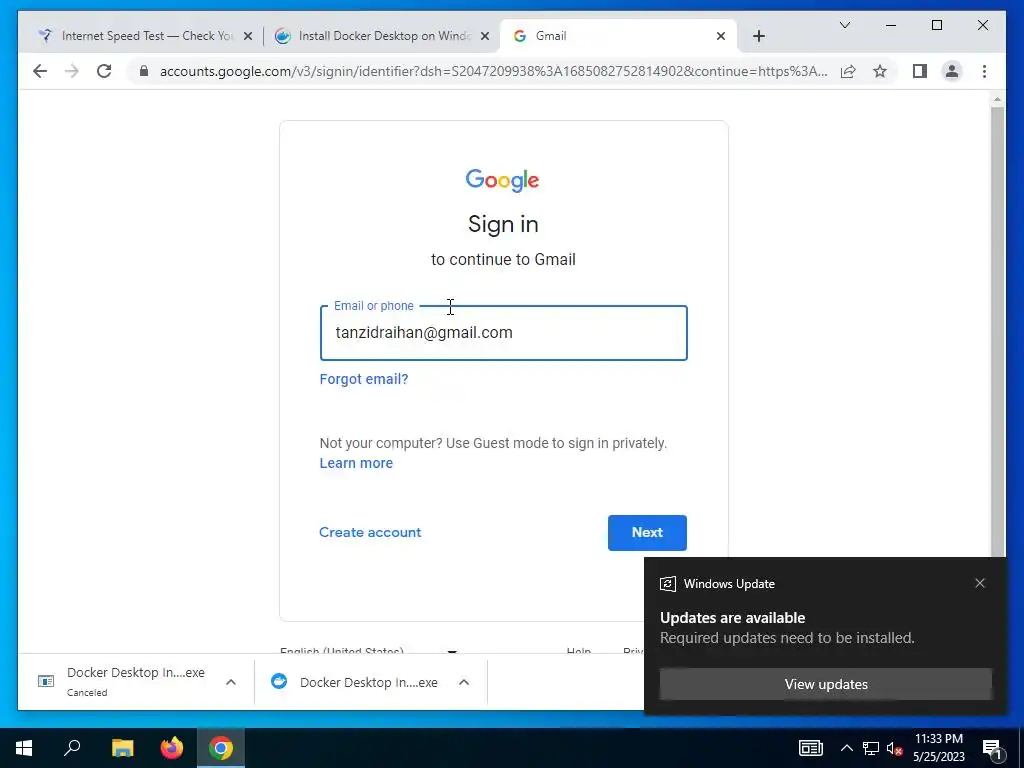This screenshot has height=768, width=1024.
Task: Click the Chrome taskbar icon
Action: 221,748
